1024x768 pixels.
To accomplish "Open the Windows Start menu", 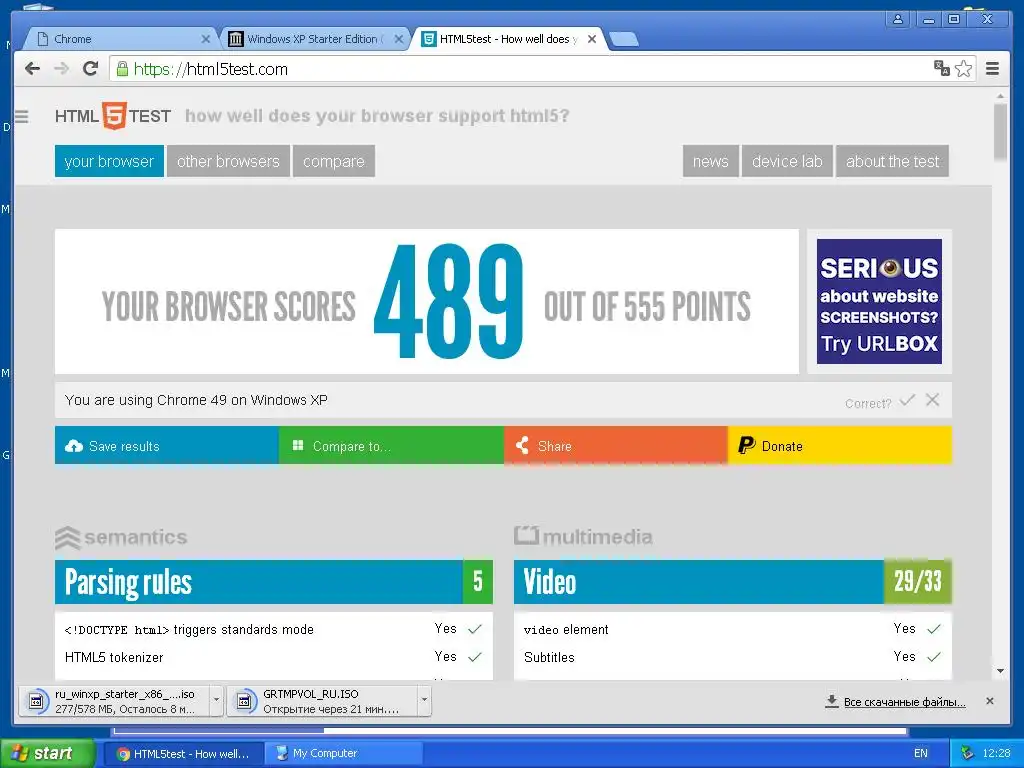I will coord(47,753).
